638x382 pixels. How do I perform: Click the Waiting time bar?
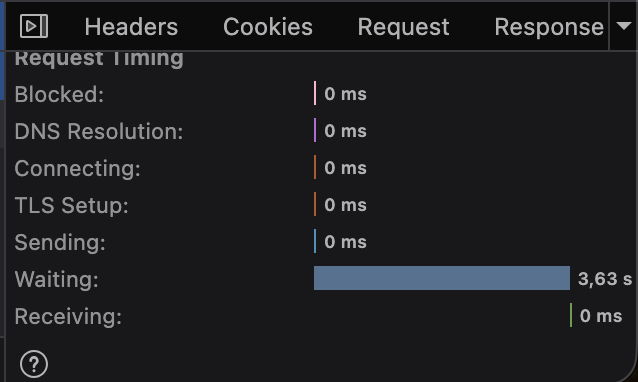(x=442, y=278)
